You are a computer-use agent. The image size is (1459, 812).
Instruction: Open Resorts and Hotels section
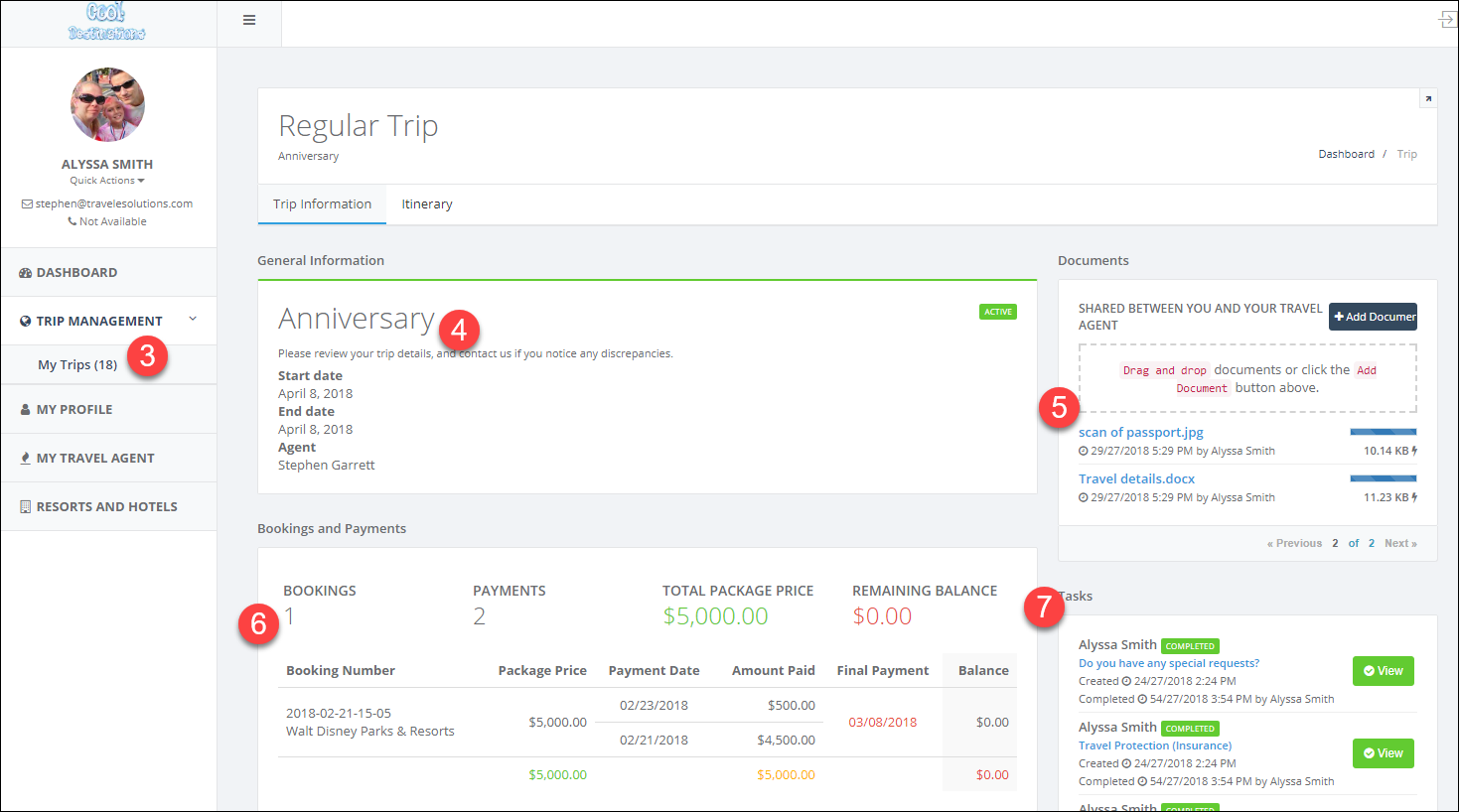106,506
